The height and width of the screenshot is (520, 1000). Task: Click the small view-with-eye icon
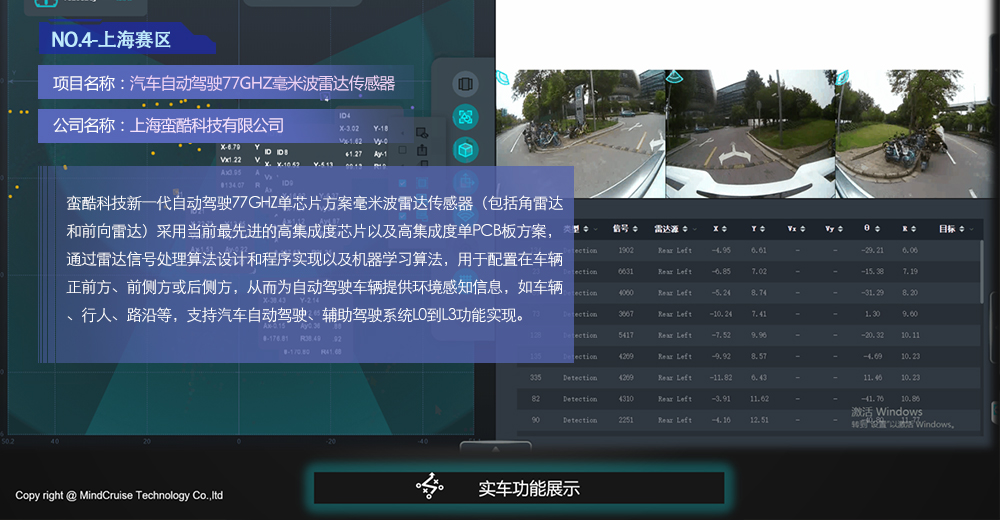tap(422, 133)
